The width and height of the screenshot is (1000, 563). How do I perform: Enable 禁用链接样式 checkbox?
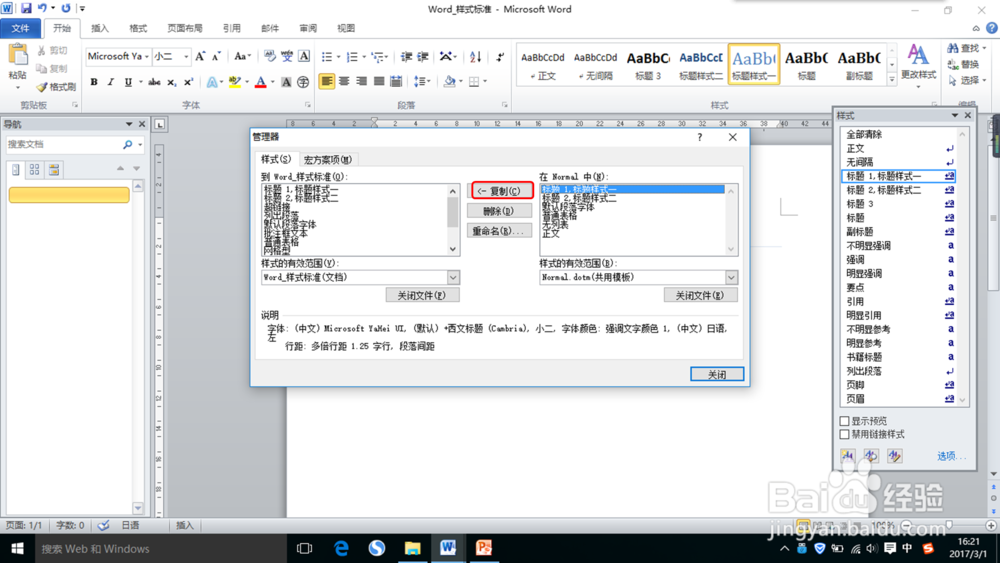click(x=844, y=434)
